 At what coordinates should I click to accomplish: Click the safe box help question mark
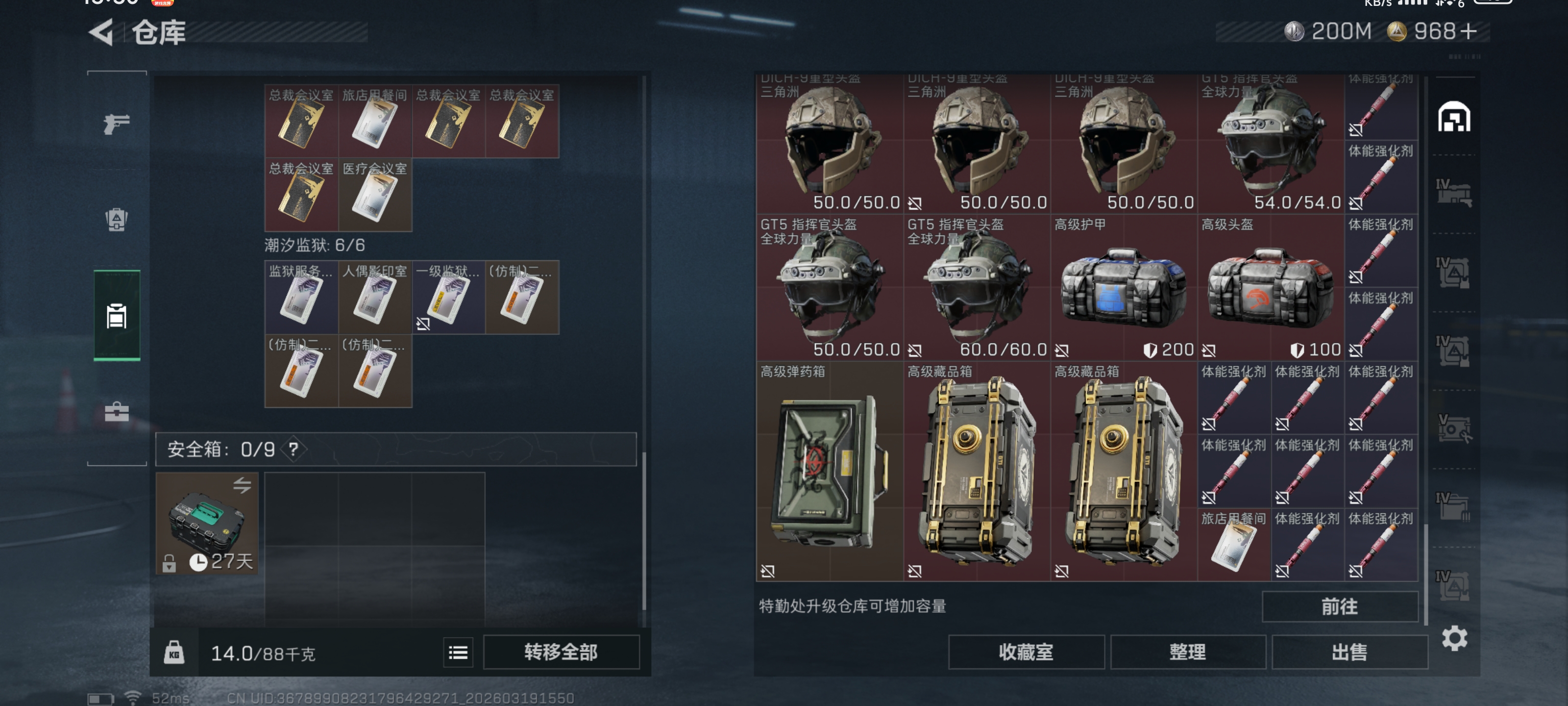point(294,450)
